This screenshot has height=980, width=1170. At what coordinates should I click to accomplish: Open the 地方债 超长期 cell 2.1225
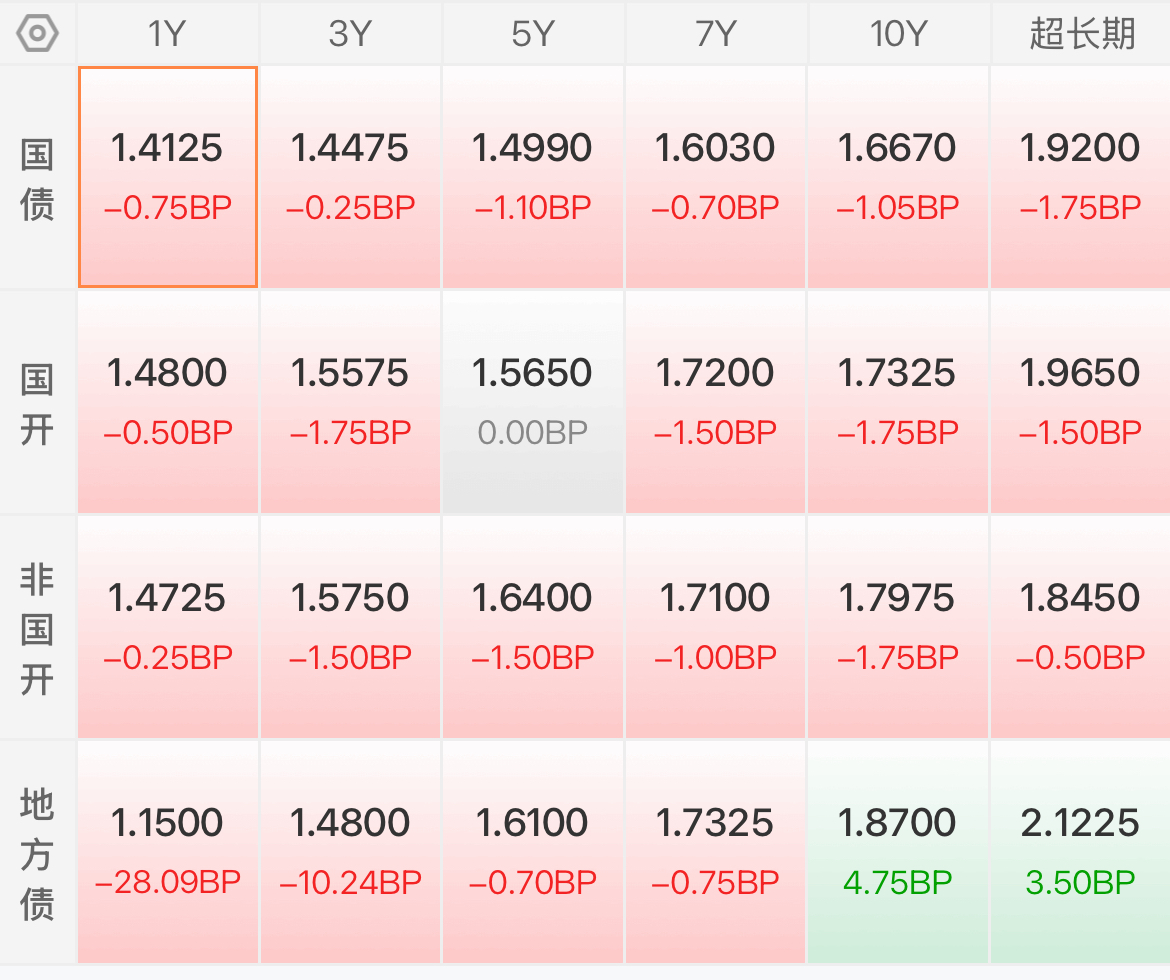pyautogui.click(x=1081, y=852)
